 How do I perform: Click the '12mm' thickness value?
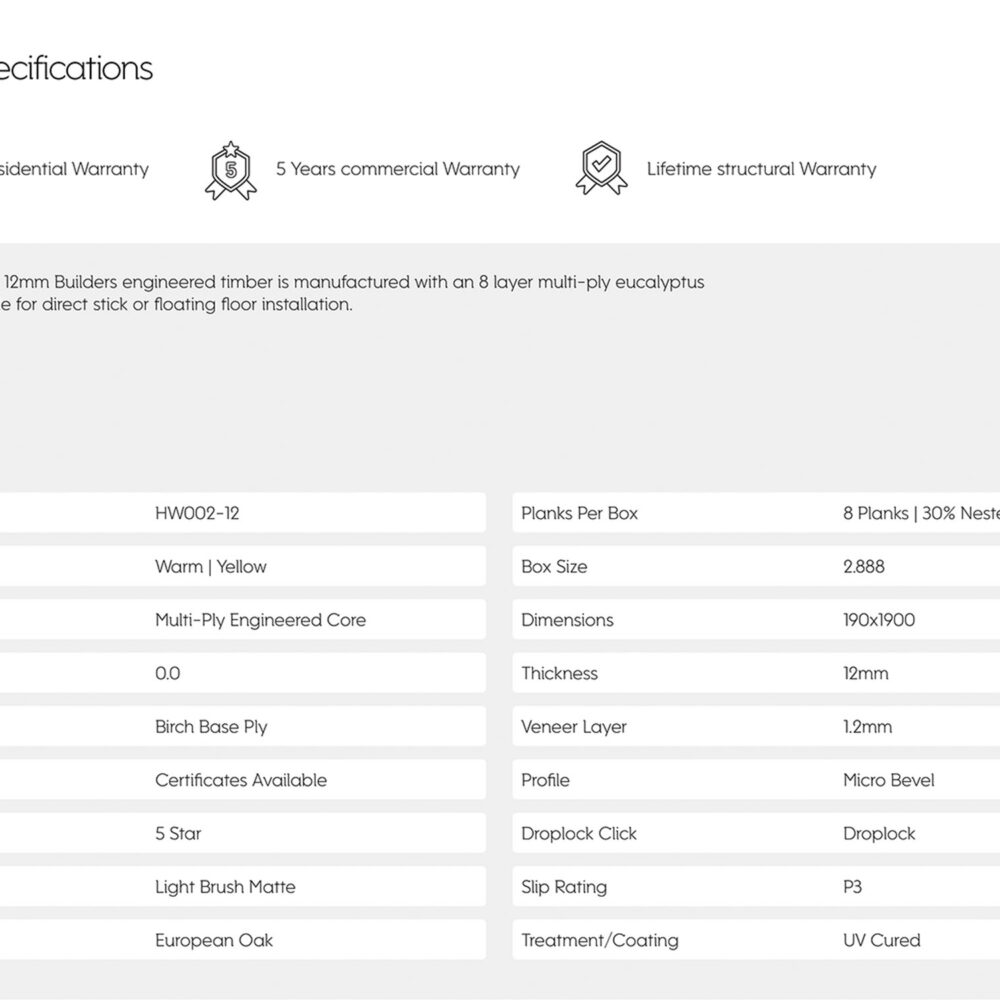tap(865, 673)
